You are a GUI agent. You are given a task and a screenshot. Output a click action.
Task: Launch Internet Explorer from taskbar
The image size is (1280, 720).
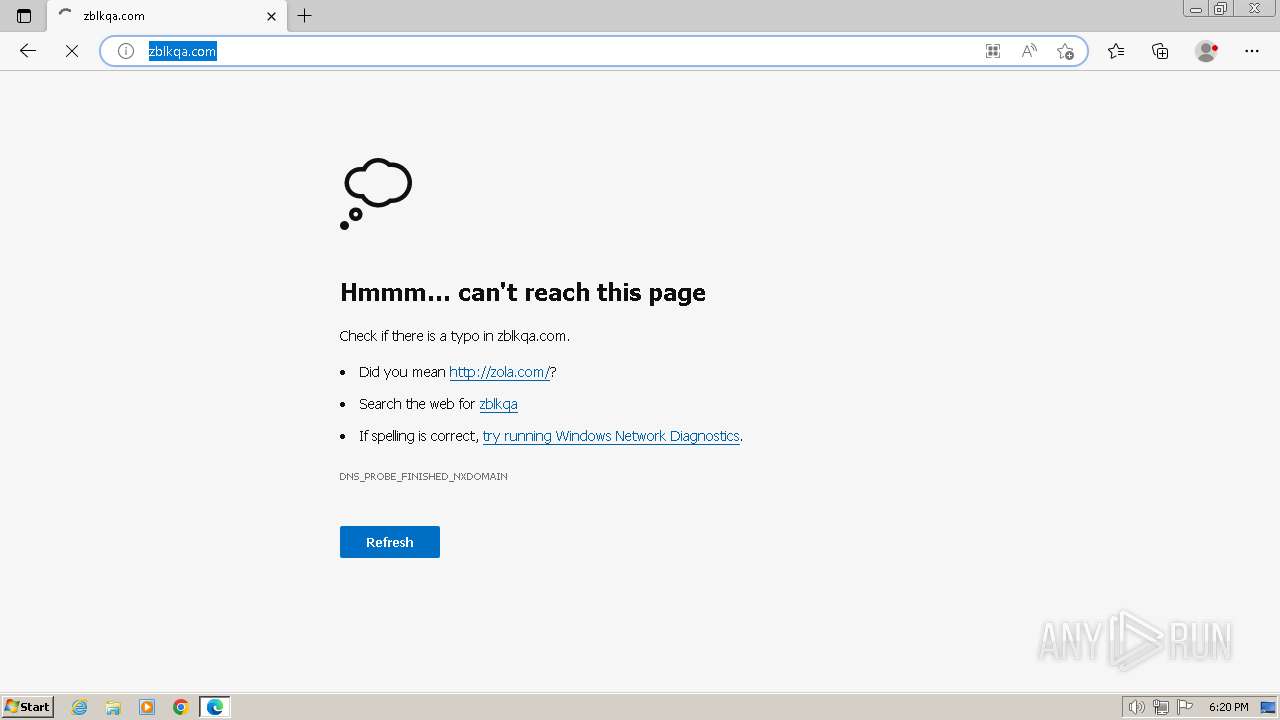pos(80,707)
